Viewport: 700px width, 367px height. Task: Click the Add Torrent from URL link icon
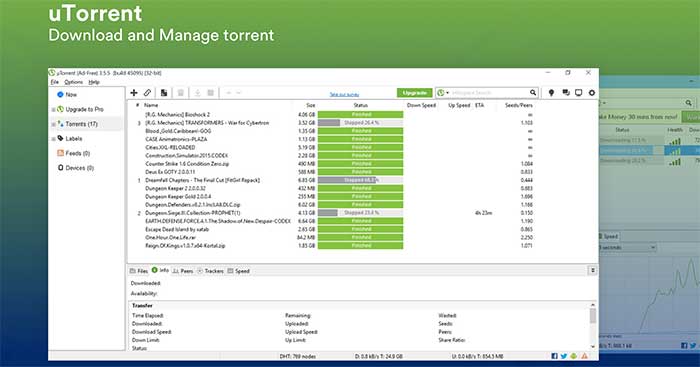click(x=147, y=92)
